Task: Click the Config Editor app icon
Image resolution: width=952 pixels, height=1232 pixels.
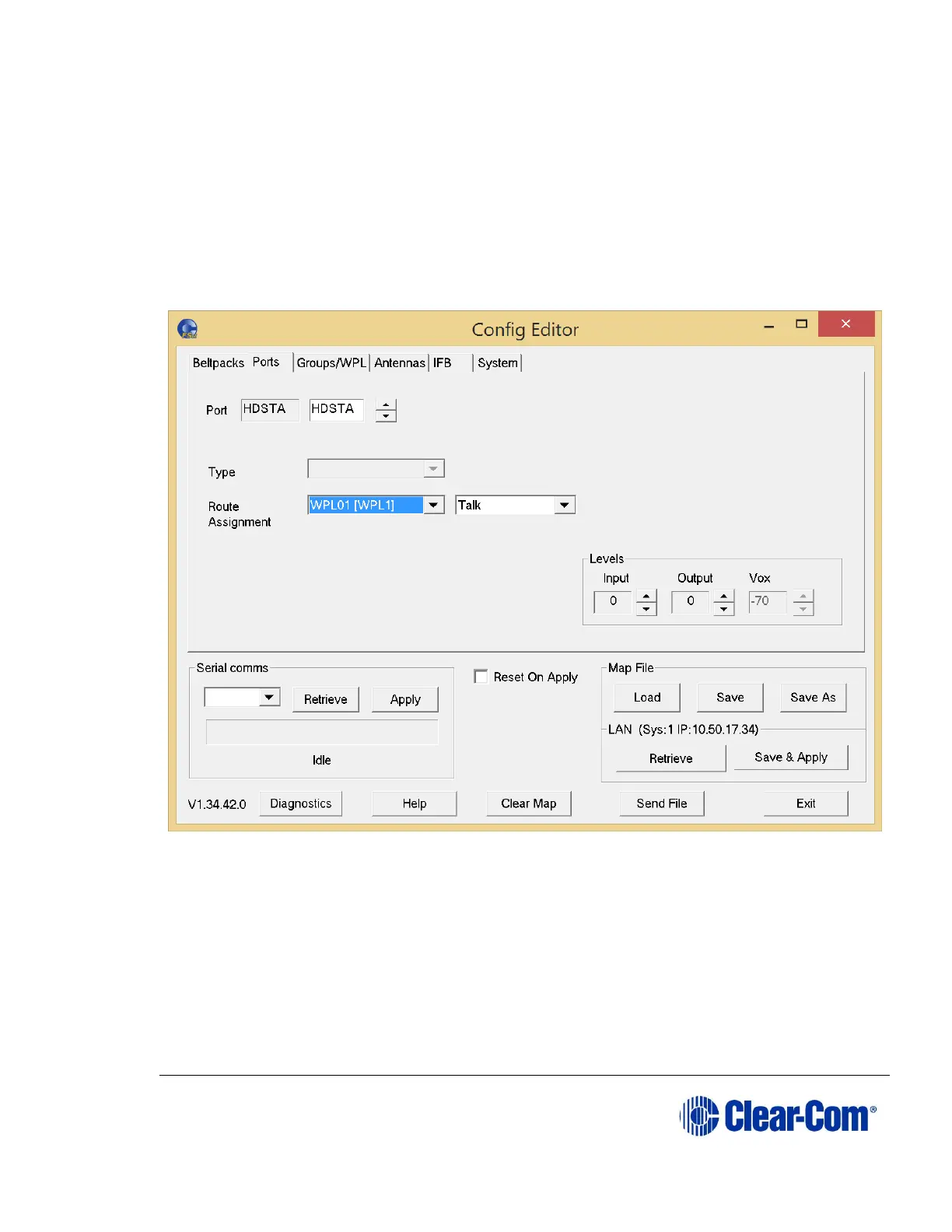Action: coord(187,329)
